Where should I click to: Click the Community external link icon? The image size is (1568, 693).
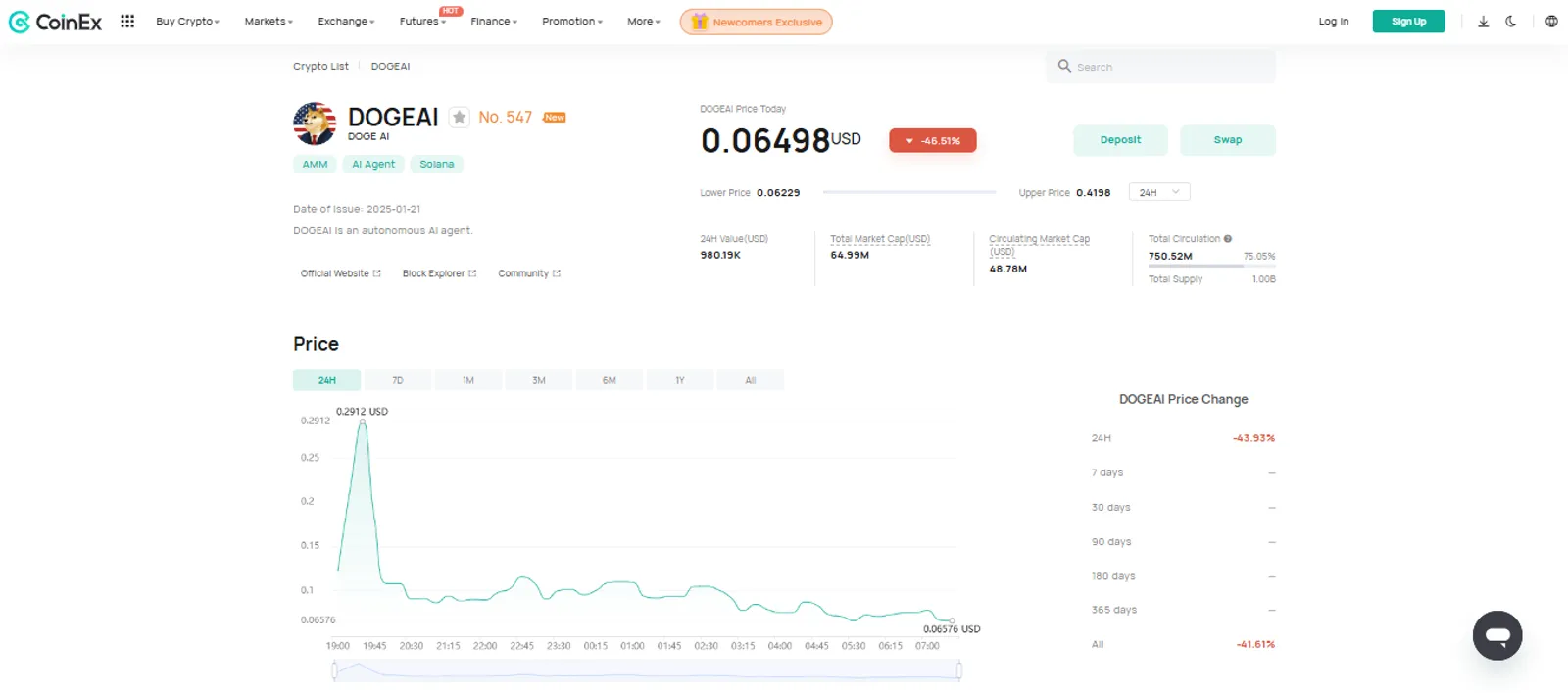tap(557, 273)
